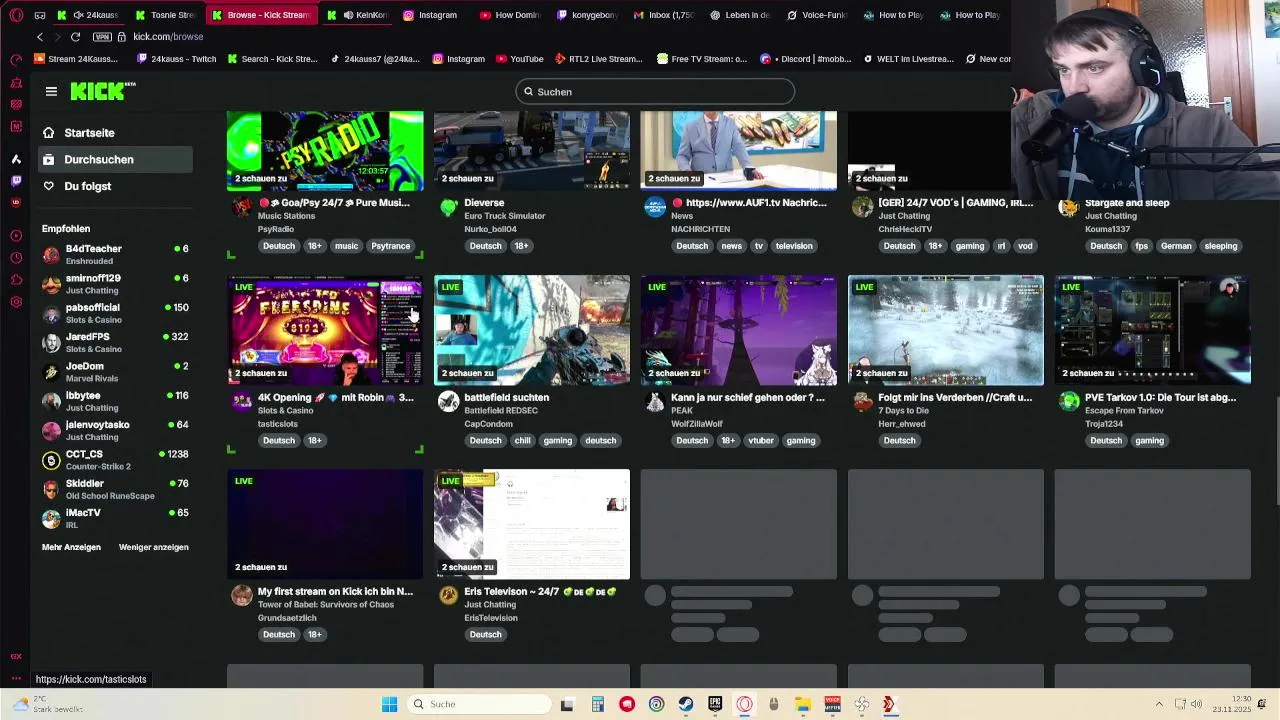Open smirnoff129 recommended channel

click(x=116, y=284)
